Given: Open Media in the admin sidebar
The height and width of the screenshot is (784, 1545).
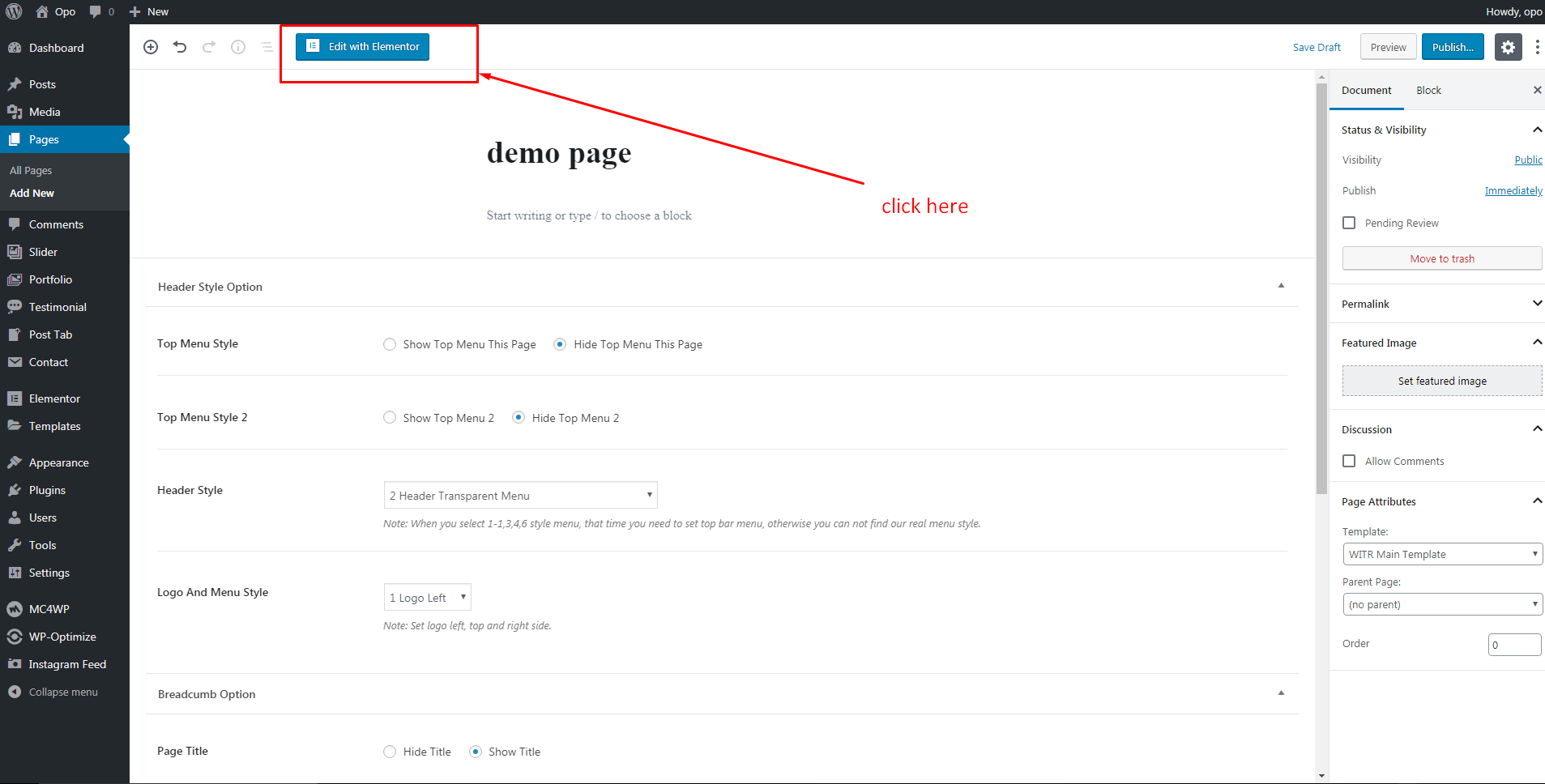Looking at the screenshot, I should (x=65, y=112).
